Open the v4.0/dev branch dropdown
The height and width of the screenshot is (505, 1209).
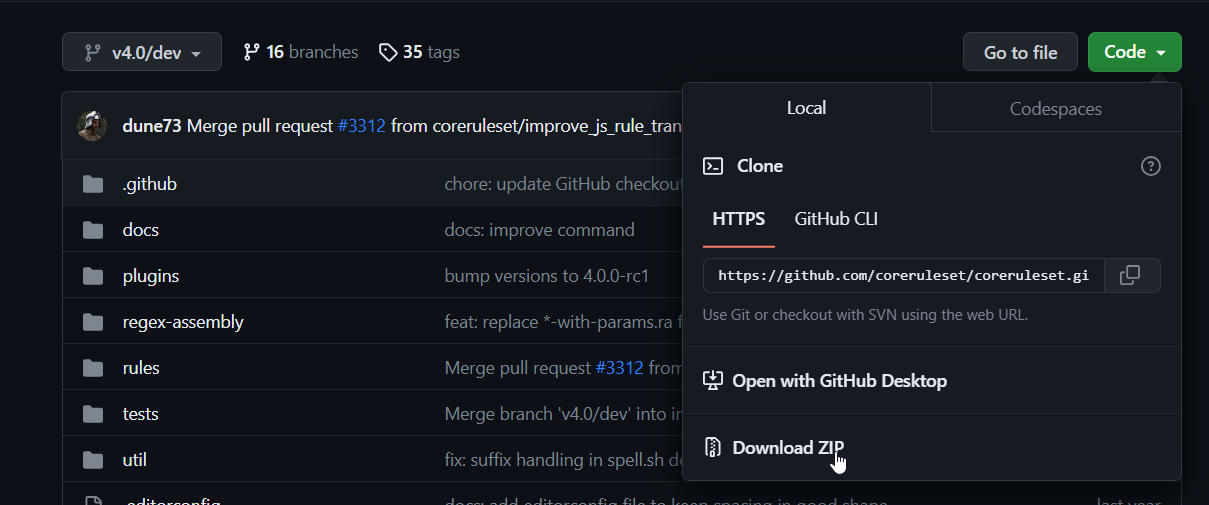(141, 52)
